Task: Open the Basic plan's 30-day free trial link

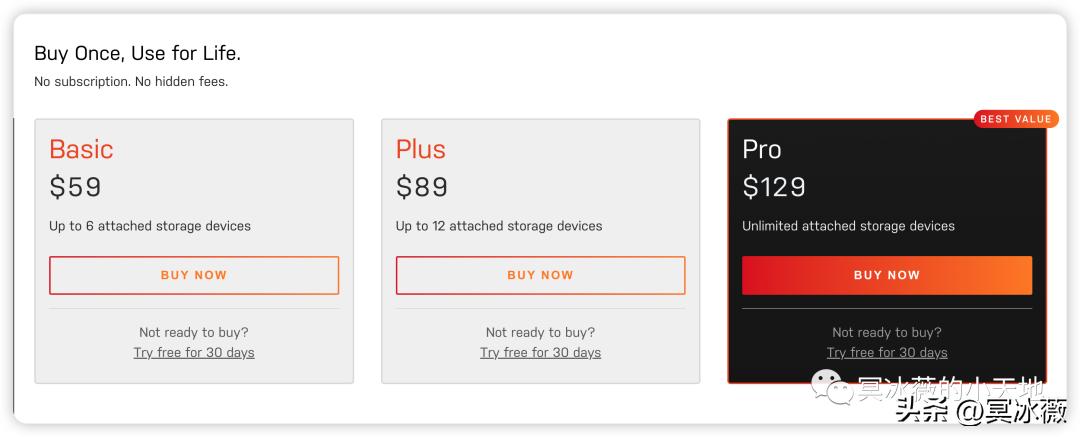Action: tap(194, 353)
